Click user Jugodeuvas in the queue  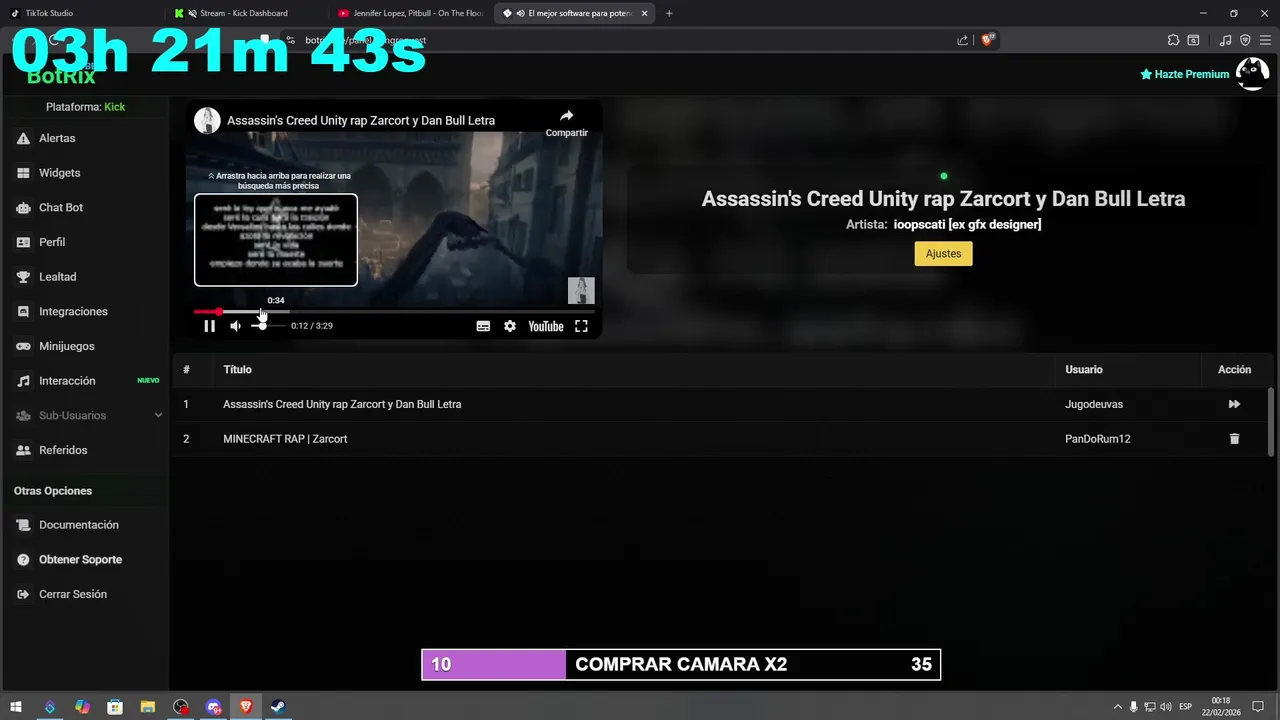(1094, 404)
